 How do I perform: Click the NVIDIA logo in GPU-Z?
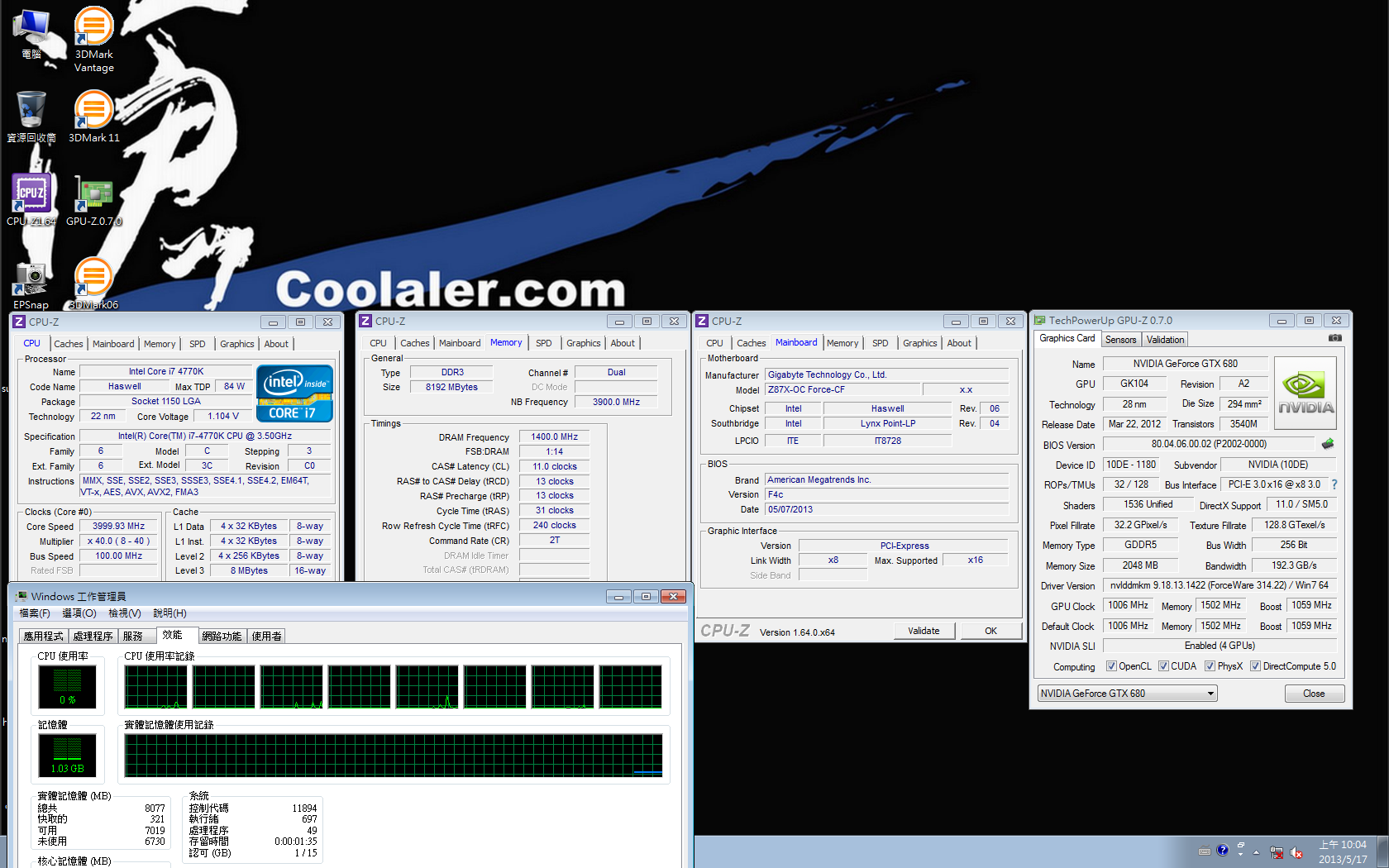1305,393
